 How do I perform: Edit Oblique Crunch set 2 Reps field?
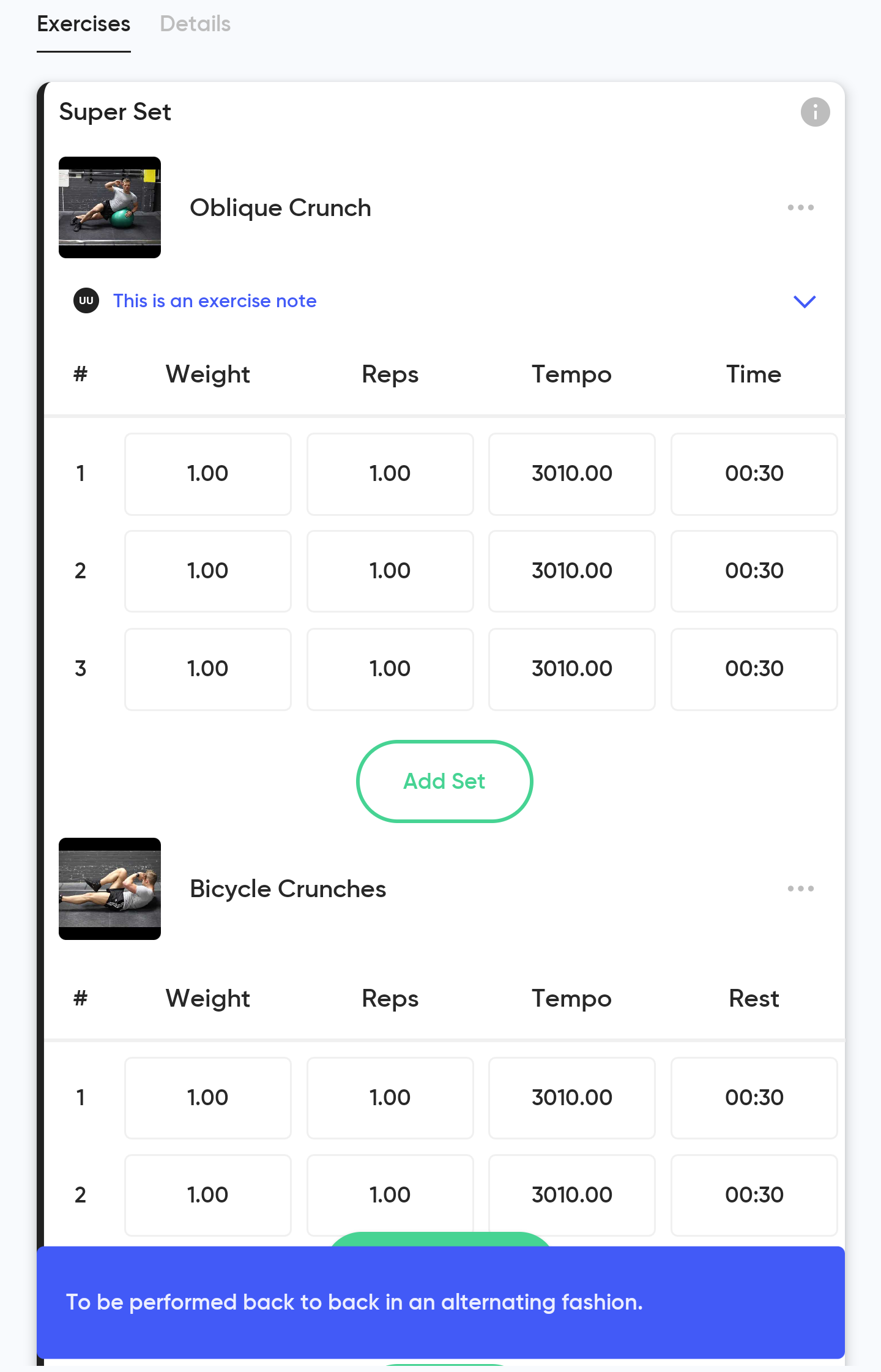tap(390, 572)
